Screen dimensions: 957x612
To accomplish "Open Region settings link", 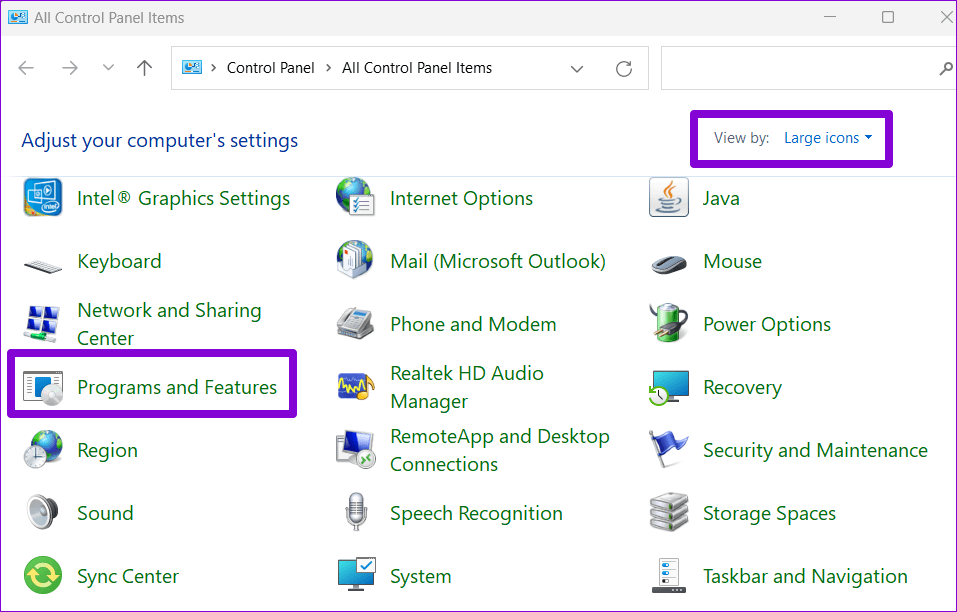I will (107, 450).
